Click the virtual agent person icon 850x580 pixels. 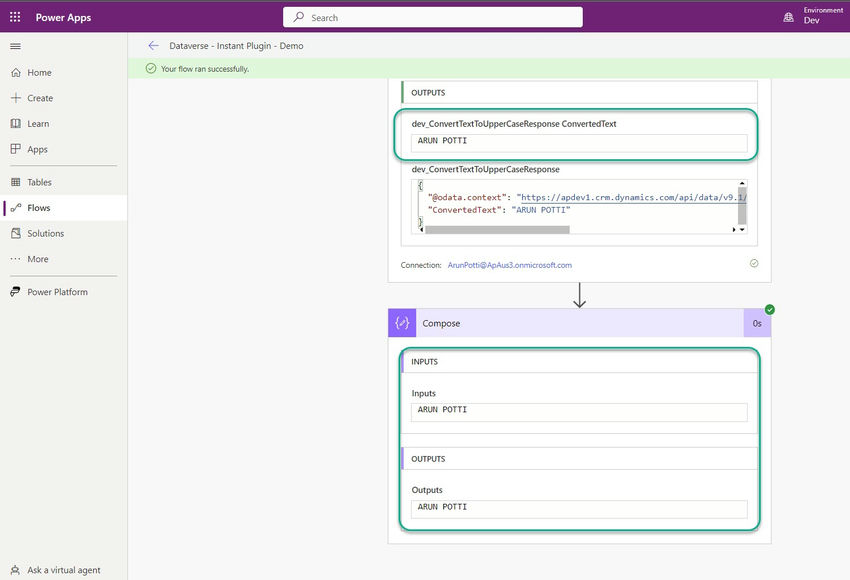15,570
